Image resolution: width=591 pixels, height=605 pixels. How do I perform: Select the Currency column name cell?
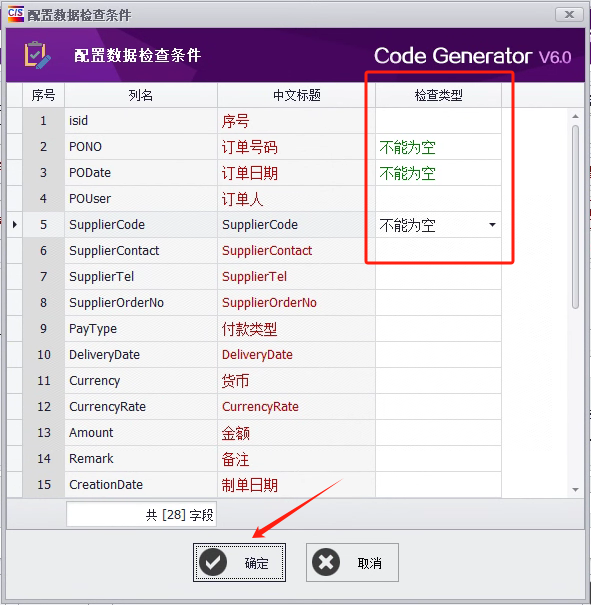[x=141, y=381]
